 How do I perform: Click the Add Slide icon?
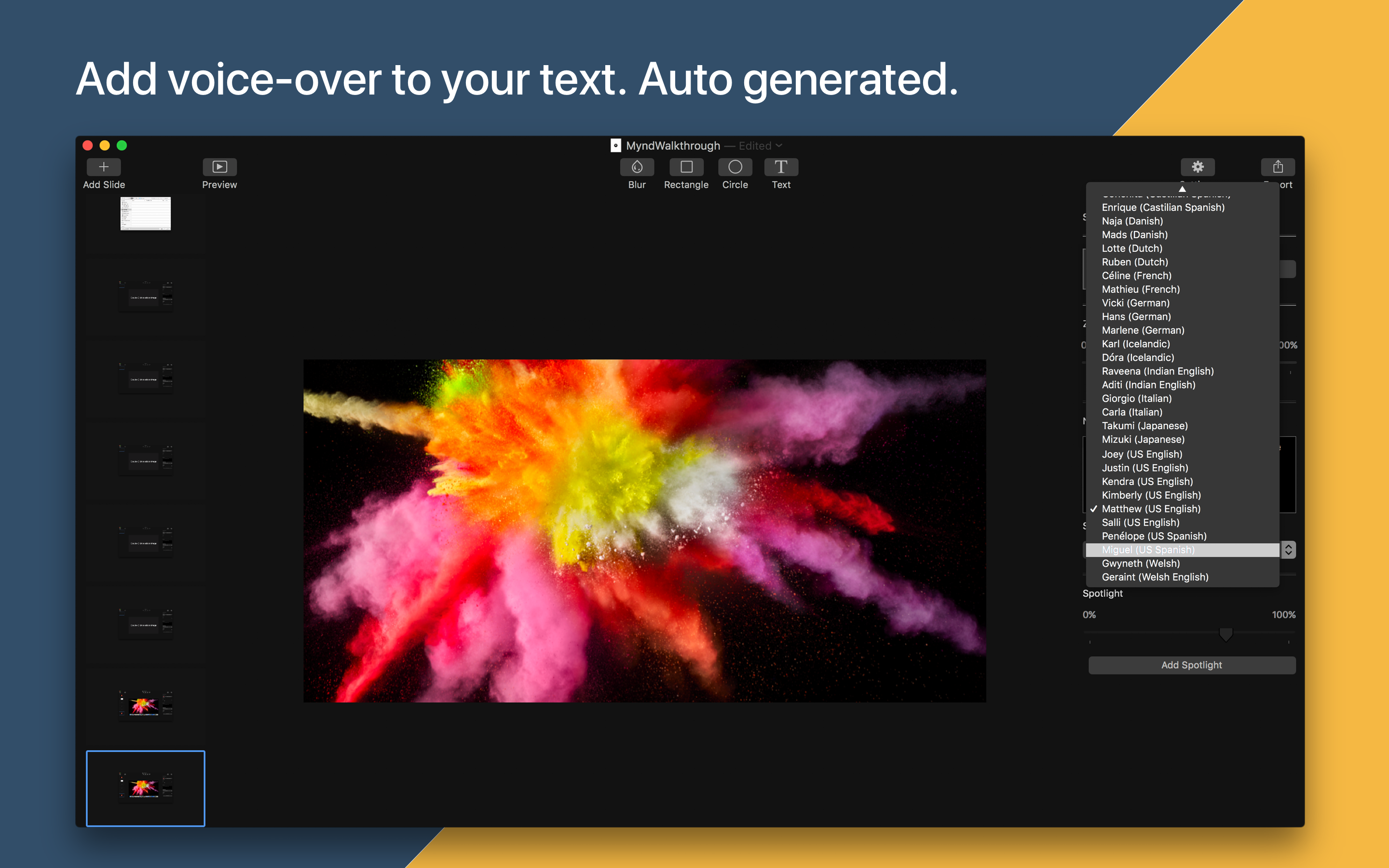coord(104,167)
